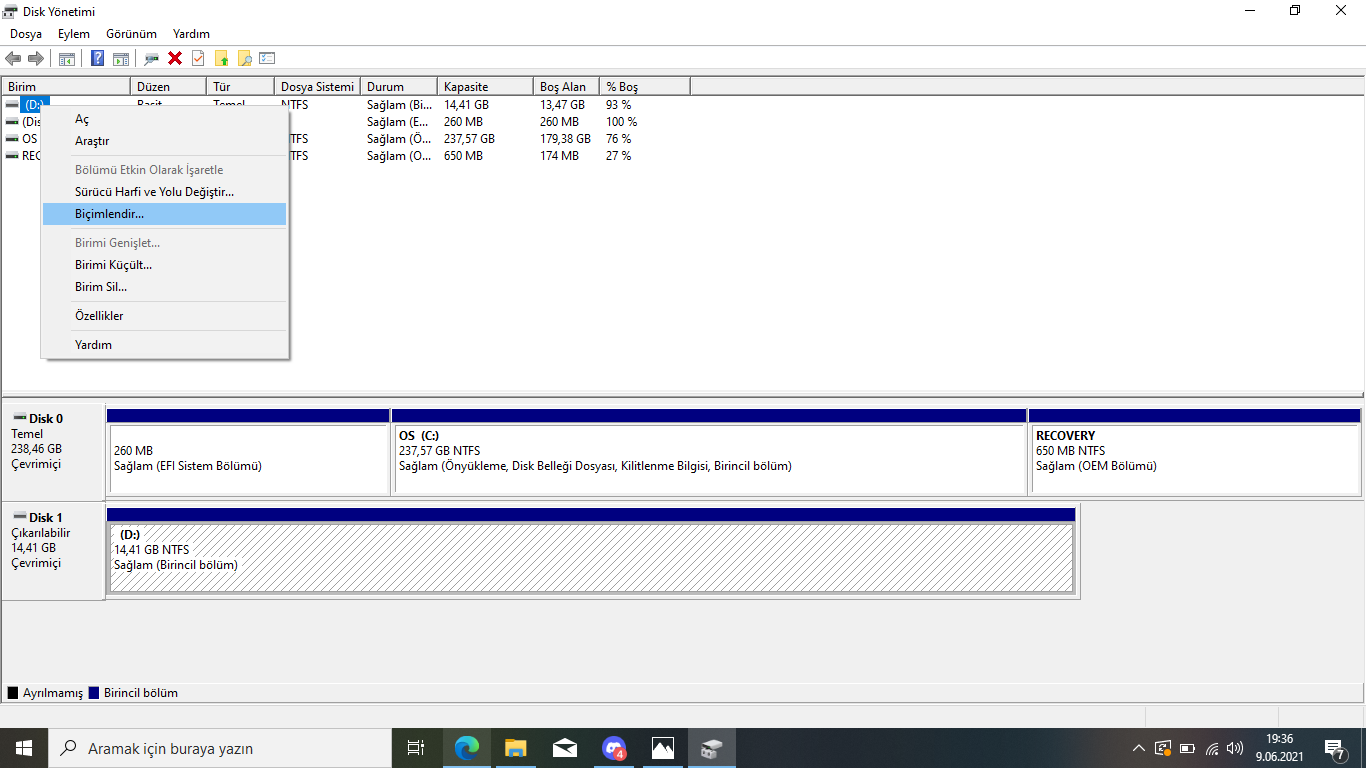Image resolution: width=1366 pixels, height=768 pixels.
Task: Select Biçimlendir from the context menu
Action: point(165,214)
